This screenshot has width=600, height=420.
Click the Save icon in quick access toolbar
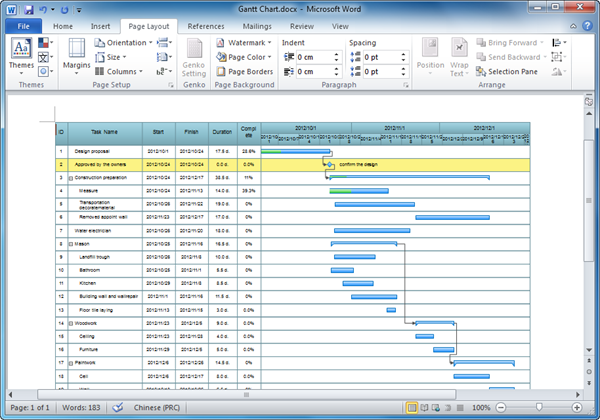(27, 8)
